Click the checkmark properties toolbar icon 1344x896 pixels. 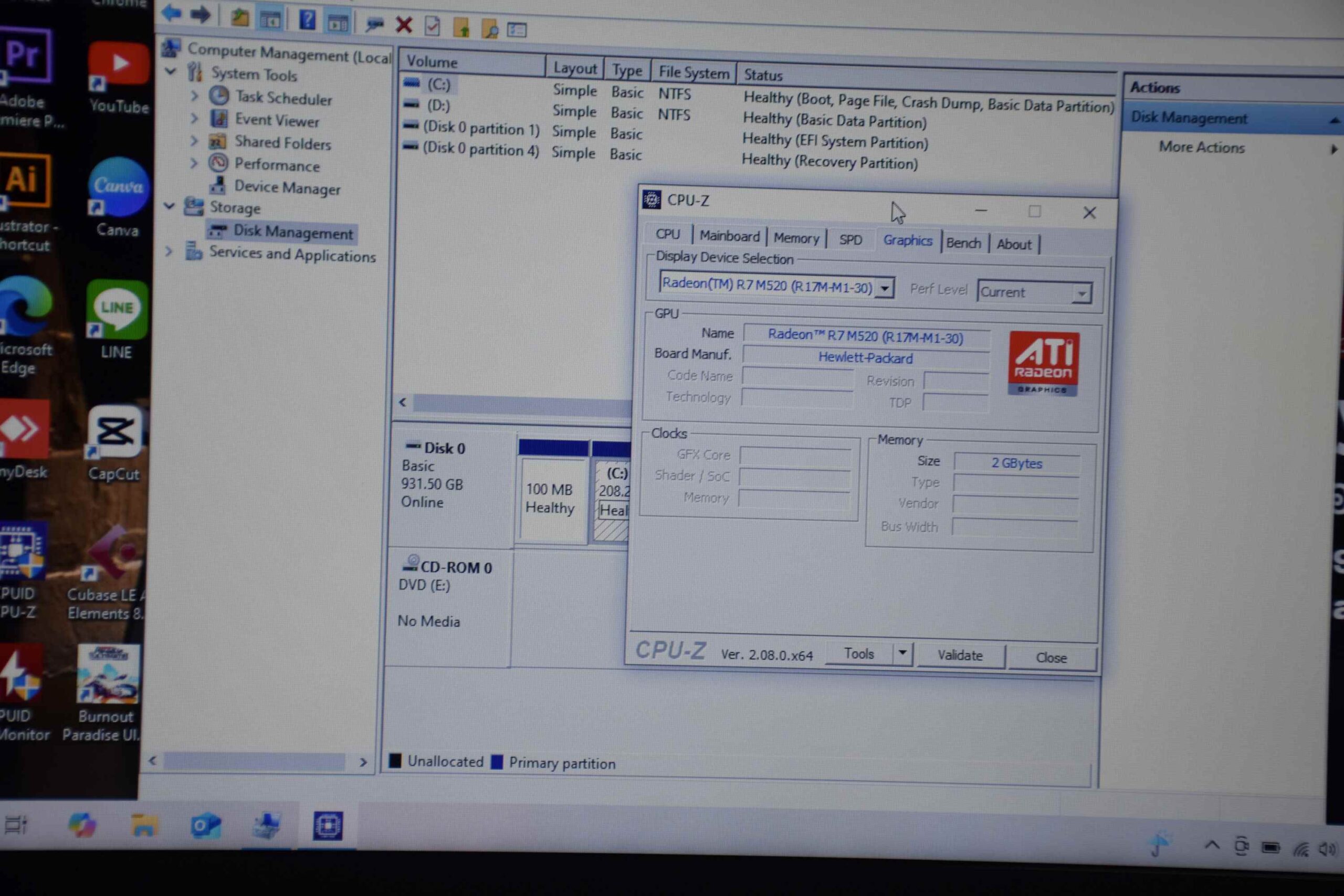click(x=433, y=26)
